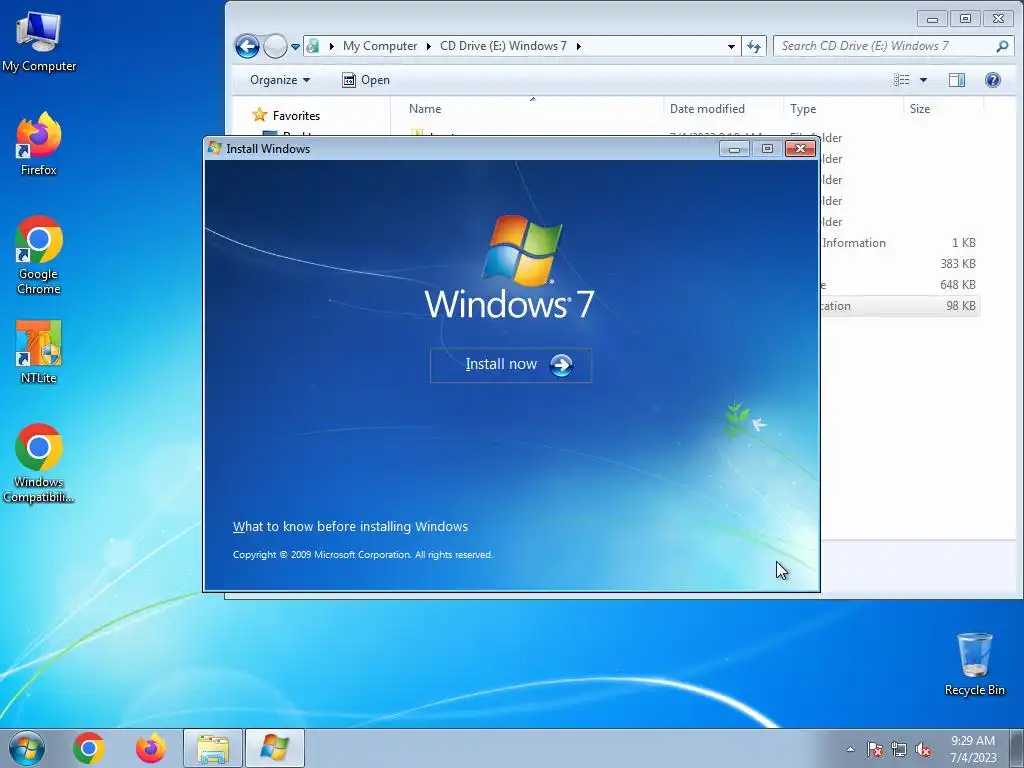
Task: Open the taskbar clock showing 9:29 AM
Action: 973,748
